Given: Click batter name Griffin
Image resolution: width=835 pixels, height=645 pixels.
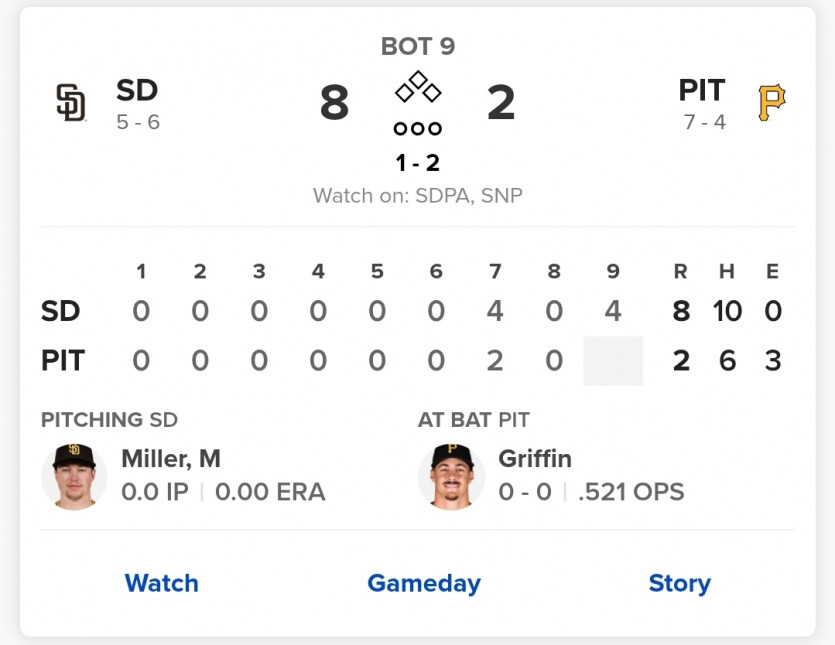Looking at the screenshot, I should 535,459.
